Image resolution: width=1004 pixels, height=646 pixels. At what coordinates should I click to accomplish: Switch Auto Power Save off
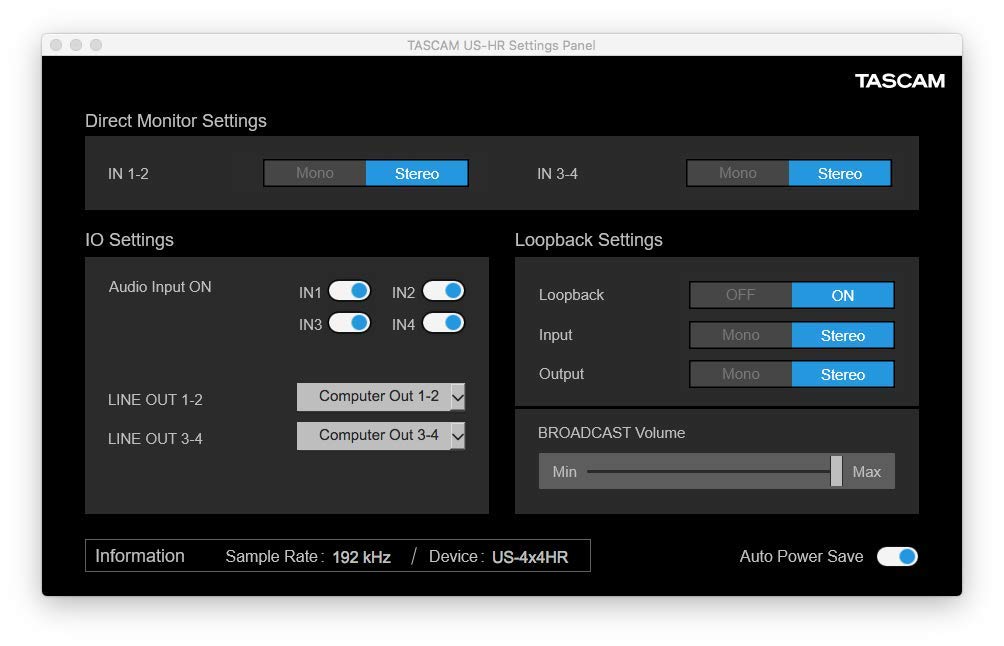[x=898, y=556]
